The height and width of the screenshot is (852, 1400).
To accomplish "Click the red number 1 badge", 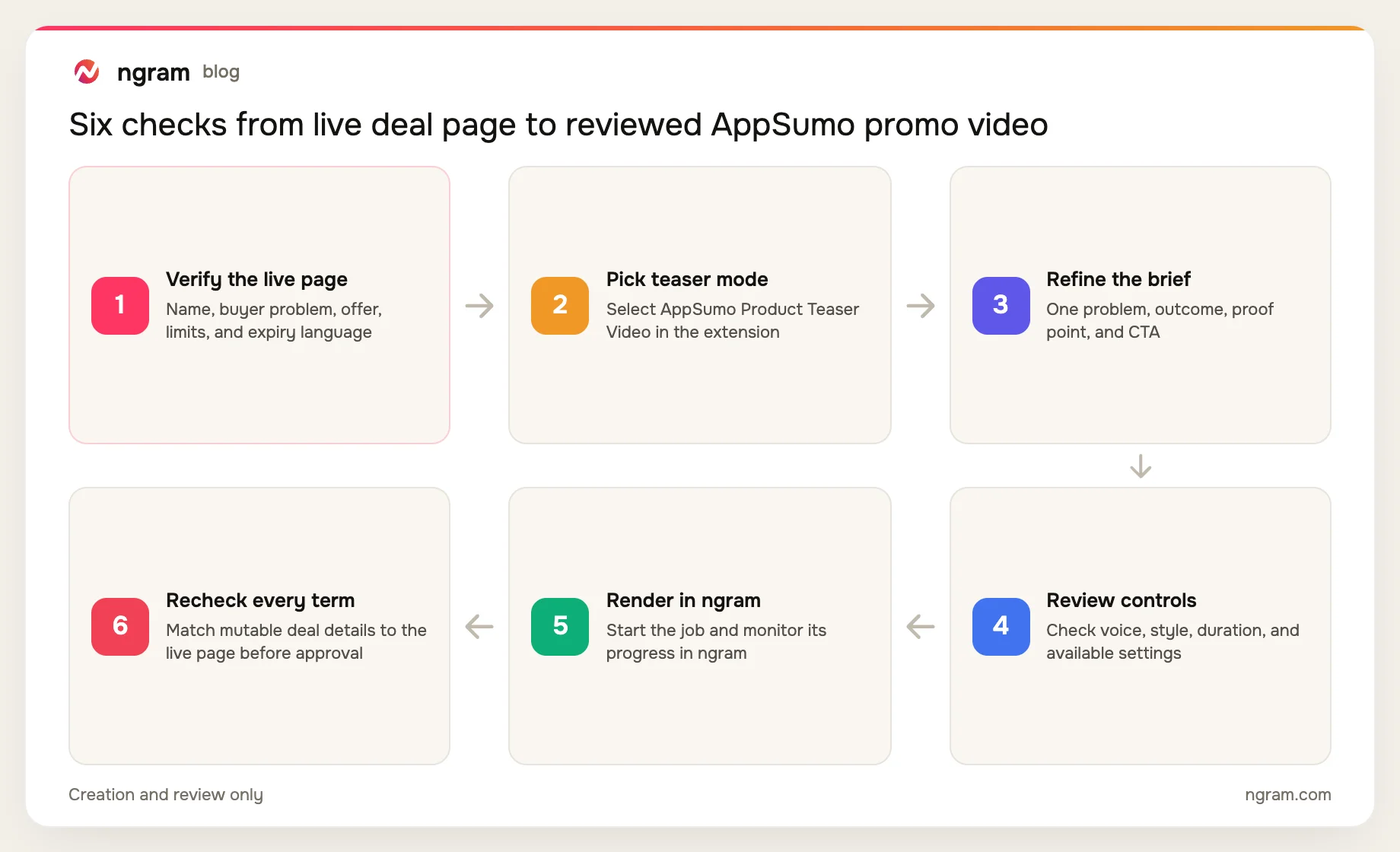I will coord(120,305).
